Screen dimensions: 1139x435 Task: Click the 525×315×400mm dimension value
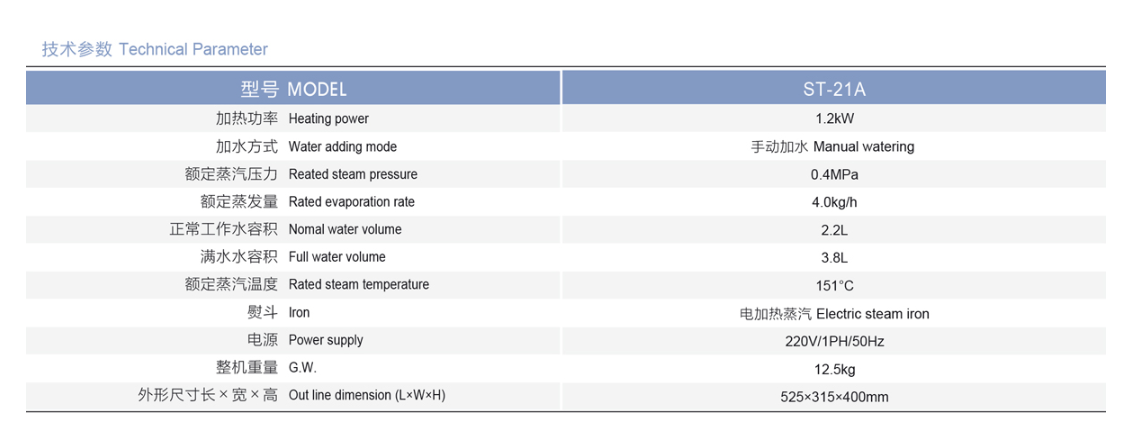click(834, 396)
